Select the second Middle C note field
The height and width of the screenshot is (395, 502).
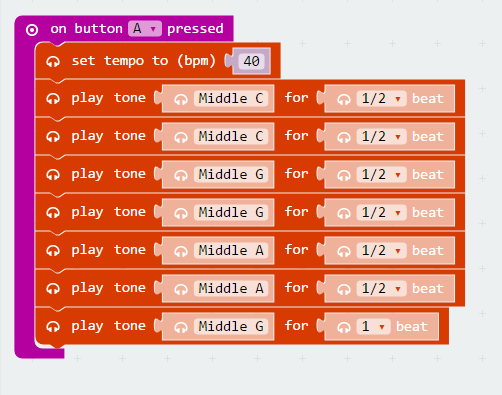coord(231,137)
